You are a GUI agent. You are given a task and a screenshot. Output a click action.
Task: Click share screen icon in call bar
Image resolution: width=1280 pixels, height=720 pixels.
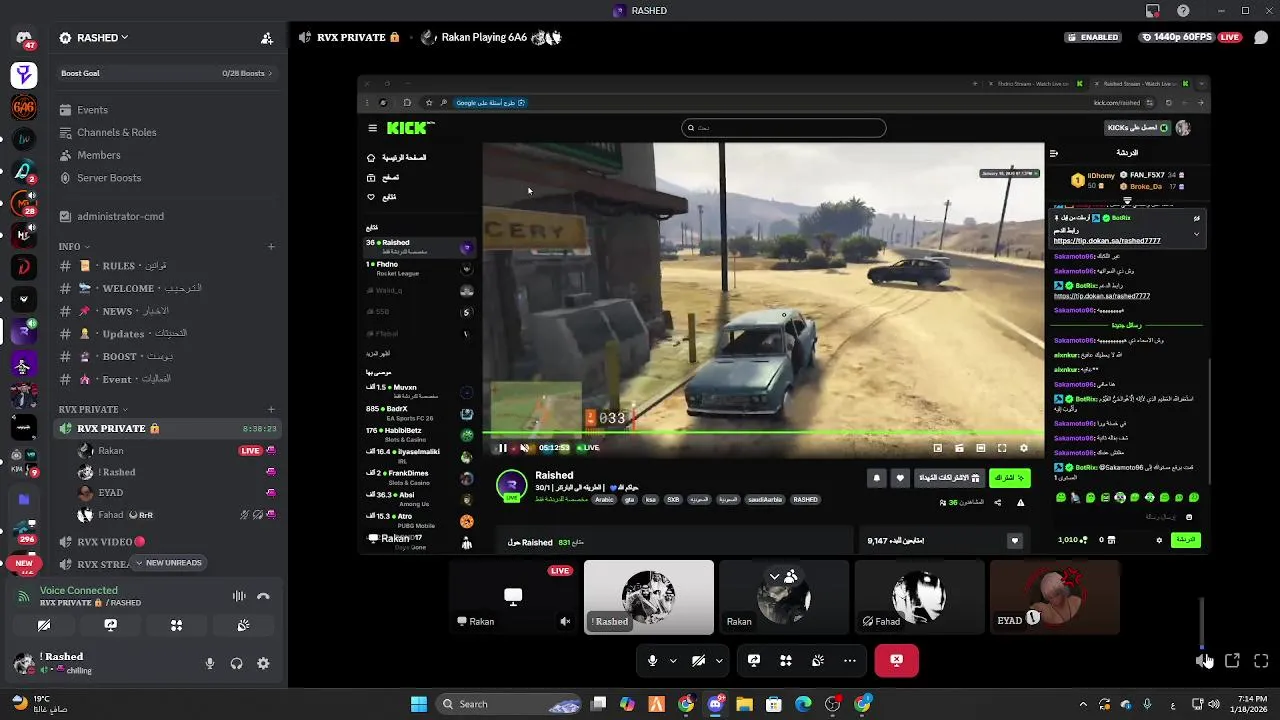coord(754,660)
